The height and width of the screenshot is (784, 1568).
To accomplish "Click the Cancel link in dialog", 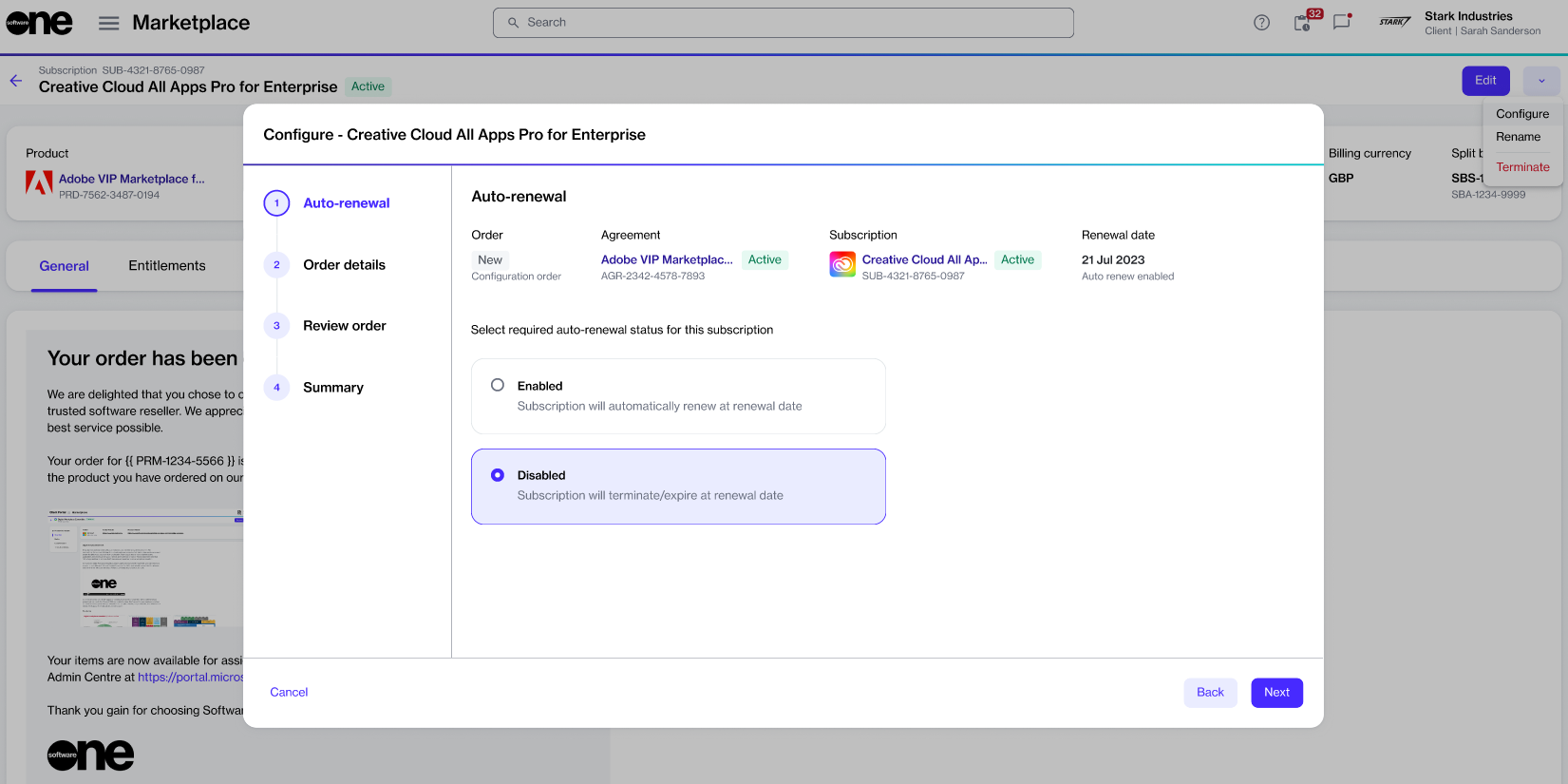I will point(289,693).
